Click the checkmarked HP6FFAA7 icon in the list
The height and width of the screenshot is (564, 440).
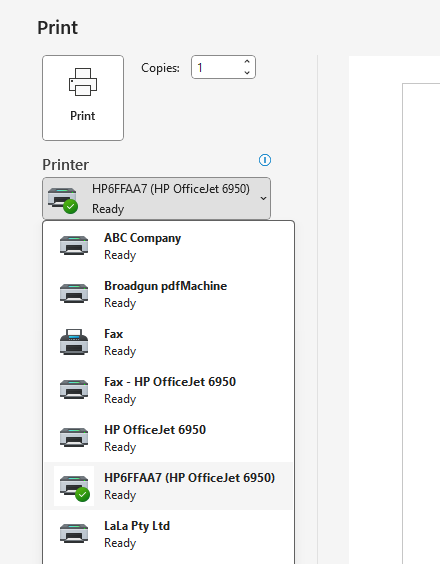click(74, 486)
